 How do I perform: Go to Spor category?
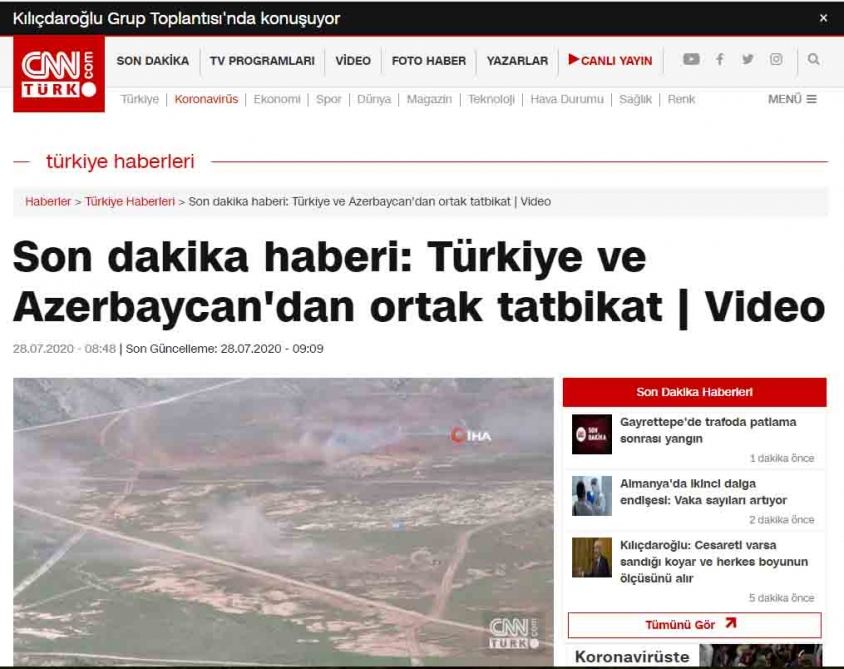pos(328,99)
